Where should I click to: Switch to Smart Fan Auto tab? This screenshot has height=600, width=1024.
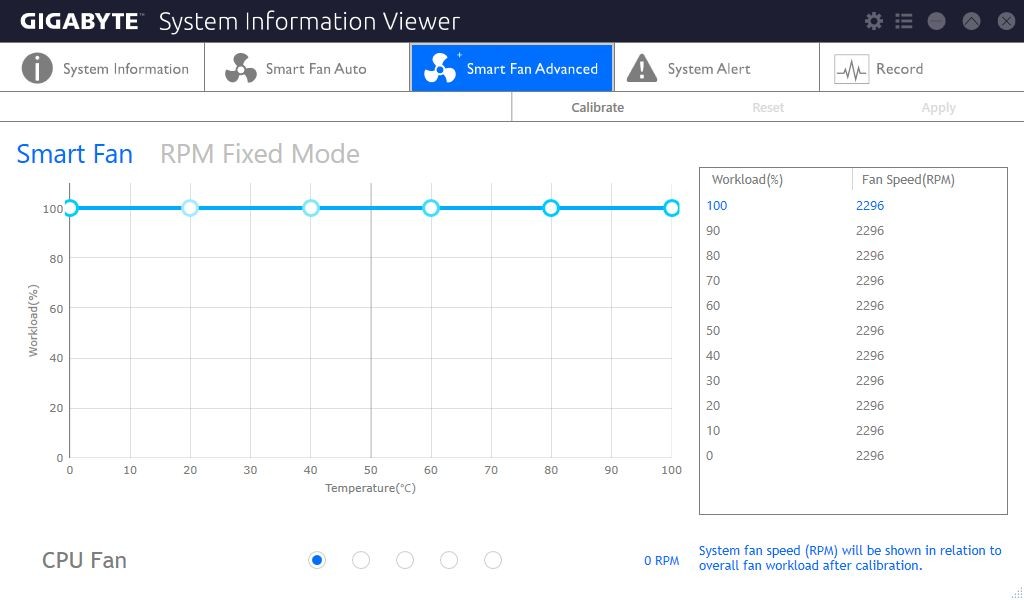[307, 67]
